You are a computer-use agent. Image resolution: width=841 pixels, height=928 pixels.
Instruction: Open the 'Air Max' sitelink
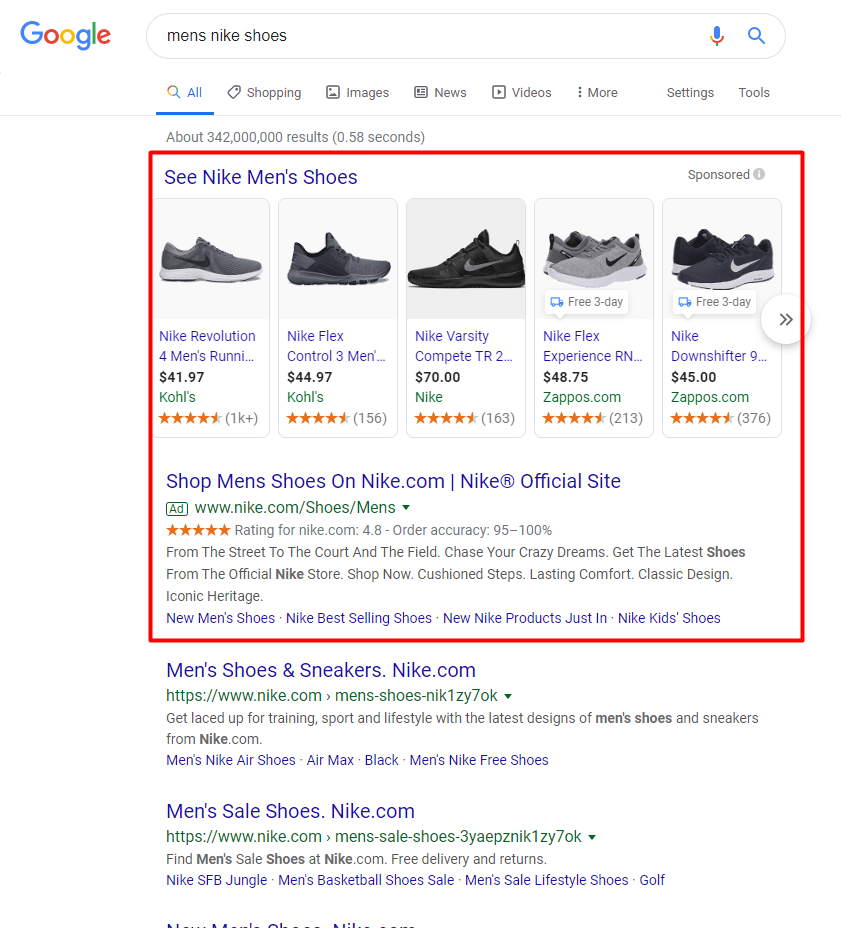click(x=330, y=760)
